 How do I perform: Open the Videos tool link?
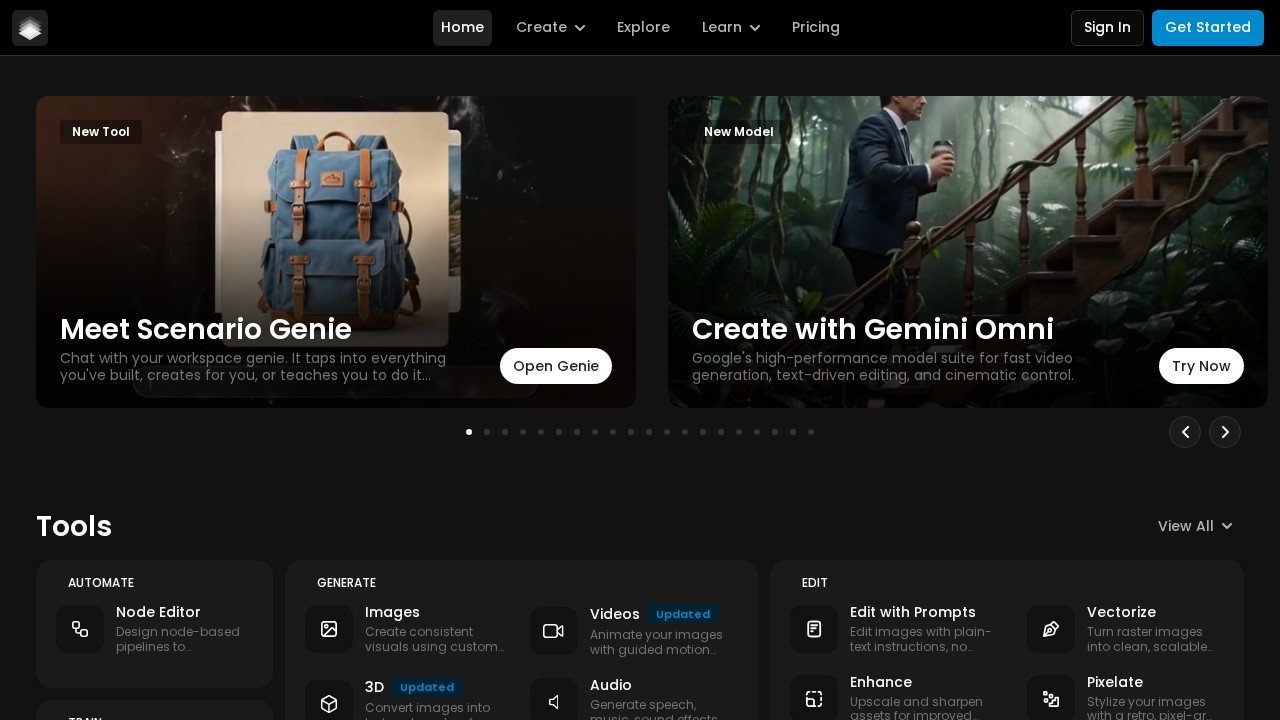point(614,614)
